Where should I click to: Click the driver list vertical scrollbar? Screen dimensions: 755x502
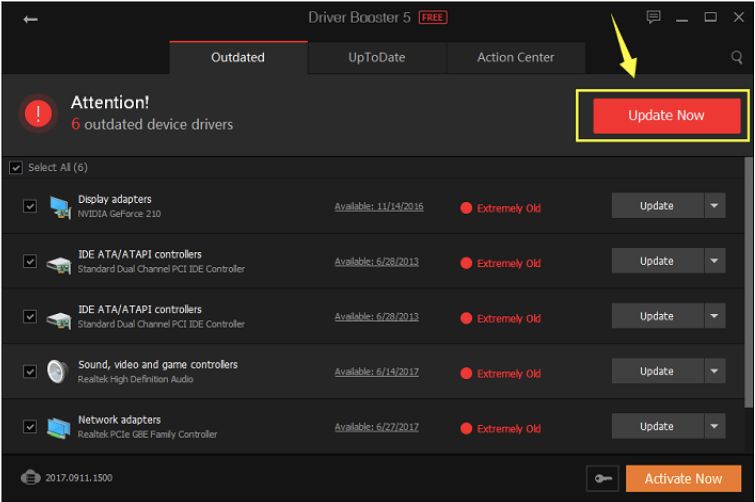click(748, 283)
